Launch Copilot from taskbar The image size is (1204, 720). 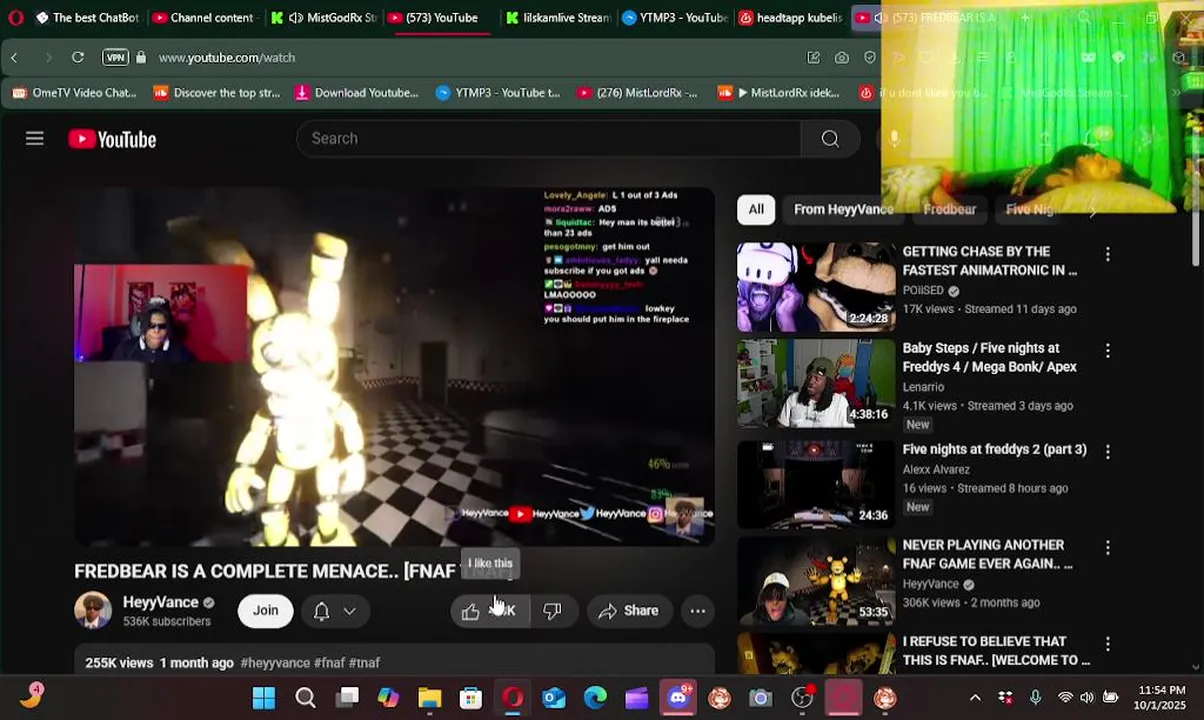pyautogui.click(x=388, y=698)
